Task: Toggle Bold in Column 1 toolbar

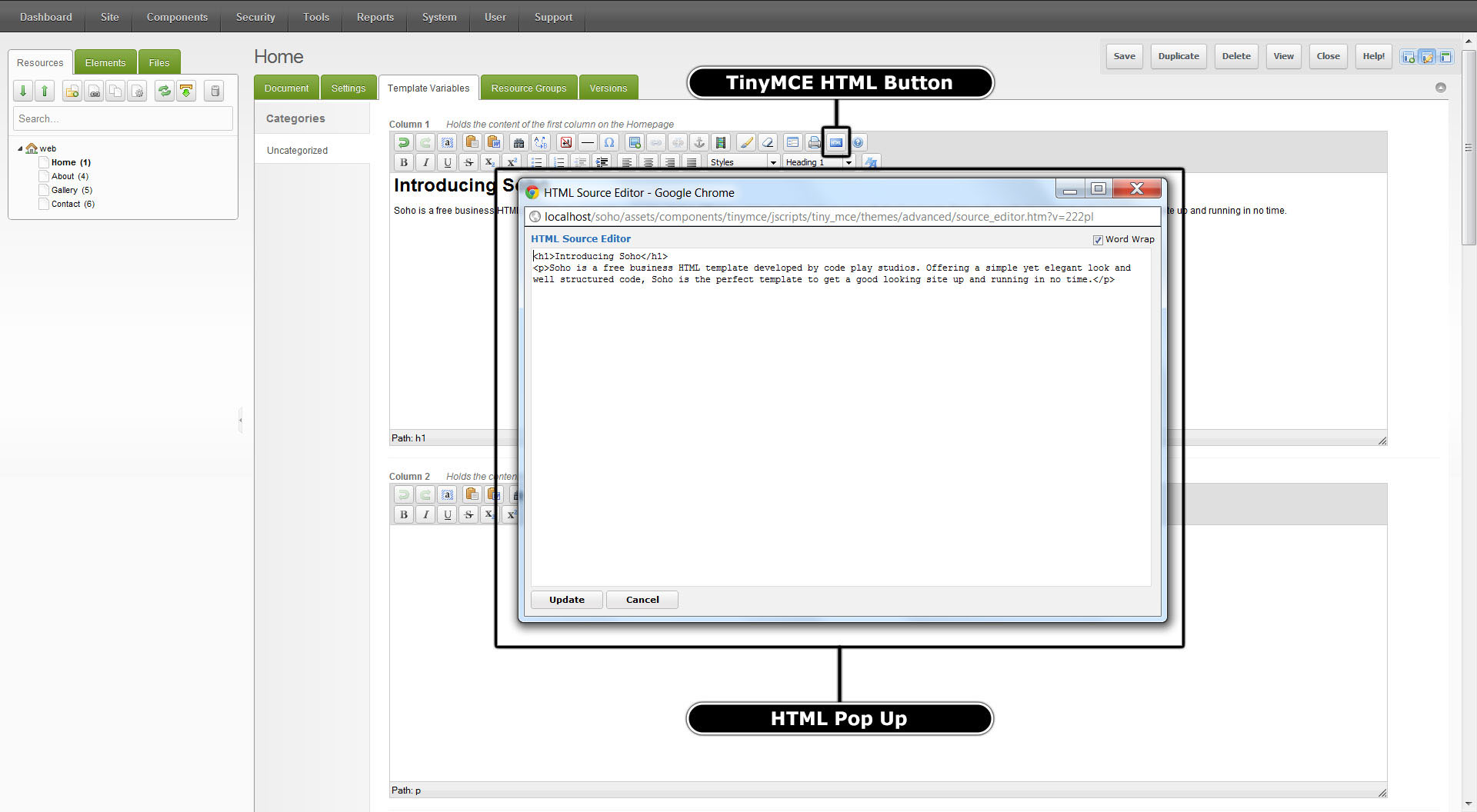Action: click(x=403, y=162)
